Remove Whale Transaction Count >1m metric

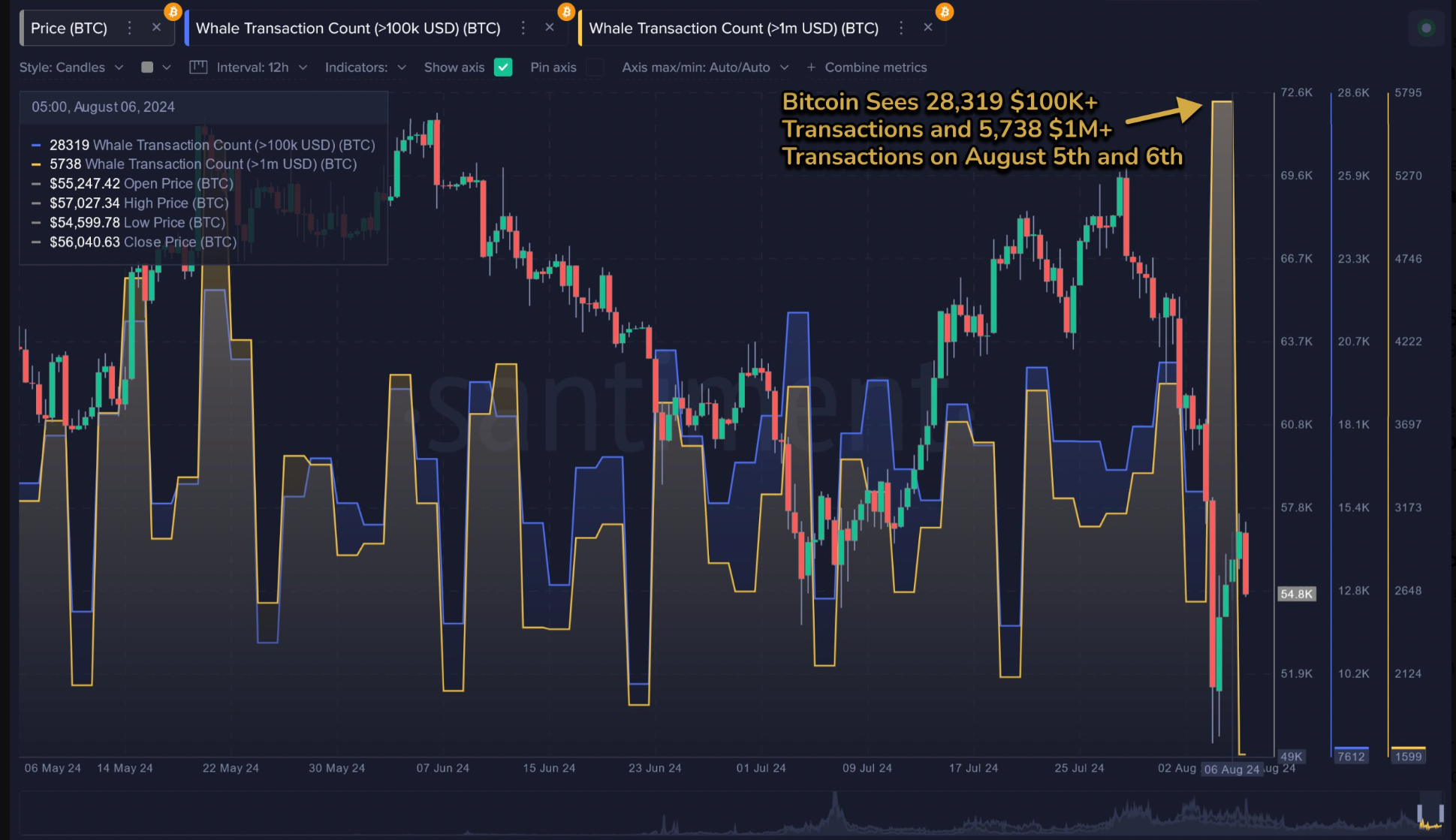tap(928, 28)
